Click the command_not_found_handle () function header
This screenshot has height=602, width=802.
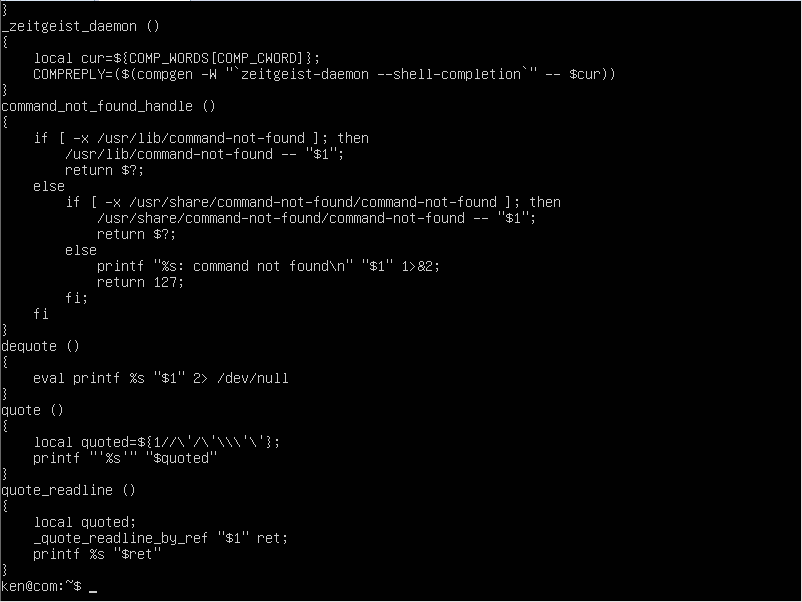[x=108, y=106]
